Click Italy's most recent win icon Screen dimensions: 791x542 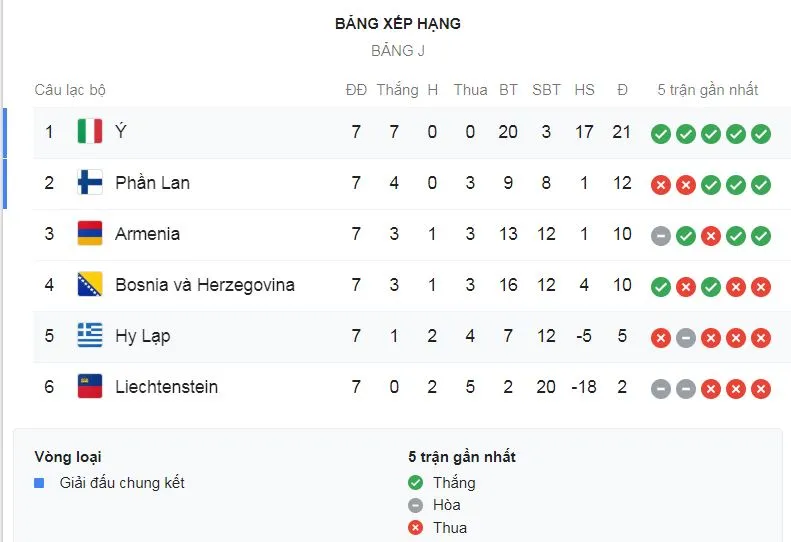pyautogui.click(x=761, y=134)
